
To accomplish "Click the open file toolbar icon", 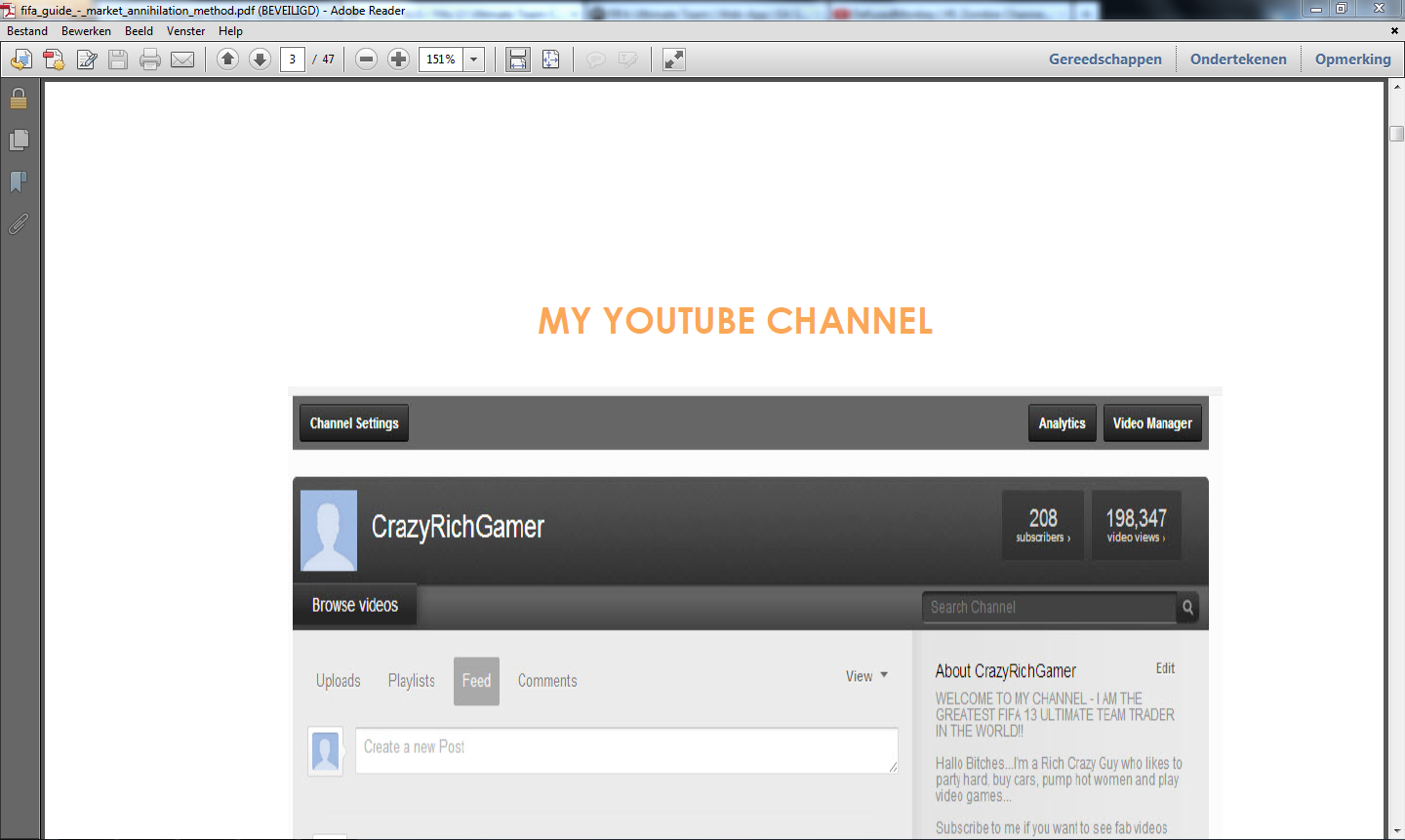I will click(20, 60).
